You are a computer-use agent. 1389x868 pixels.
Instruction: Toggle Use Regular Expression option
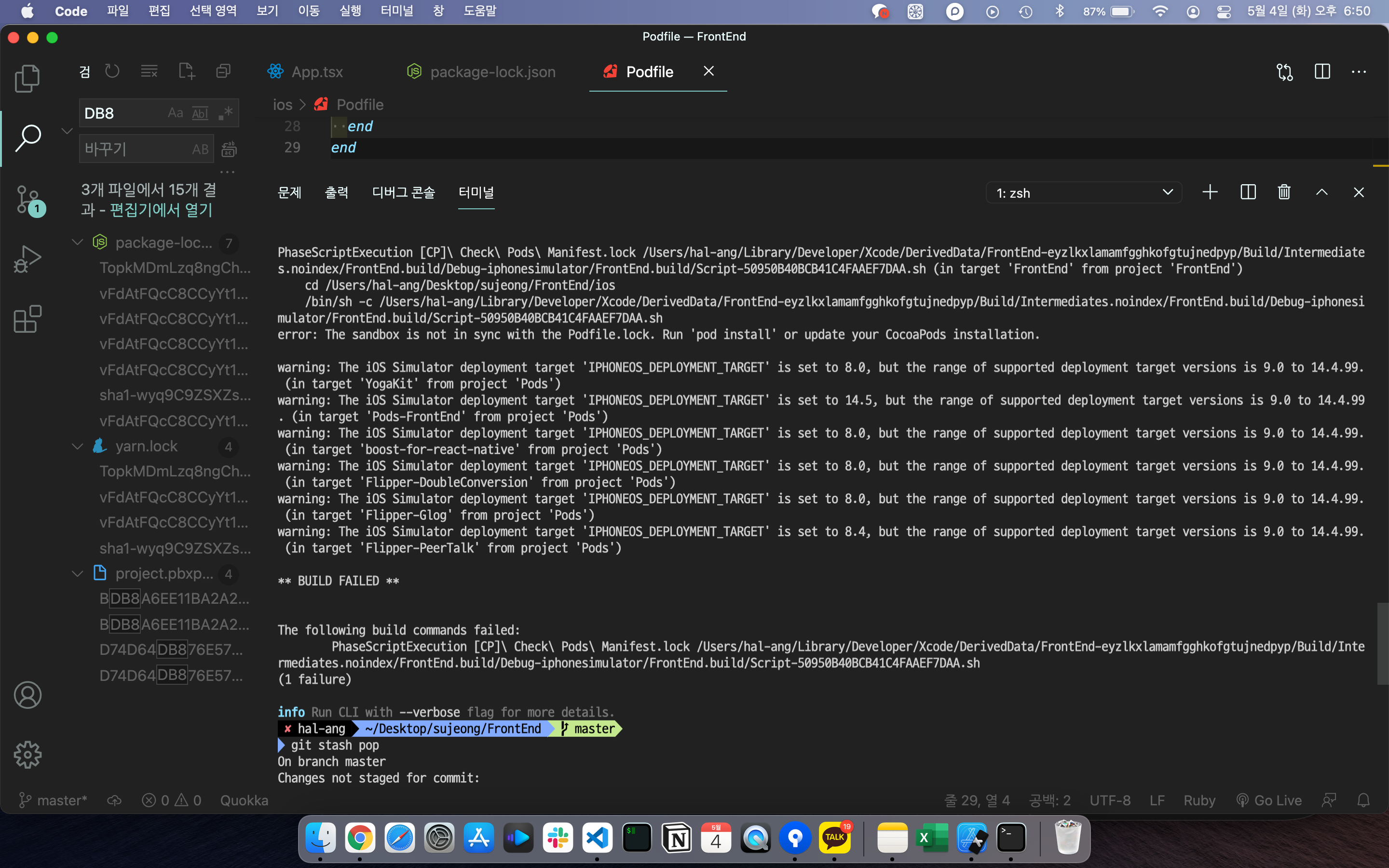226,113
